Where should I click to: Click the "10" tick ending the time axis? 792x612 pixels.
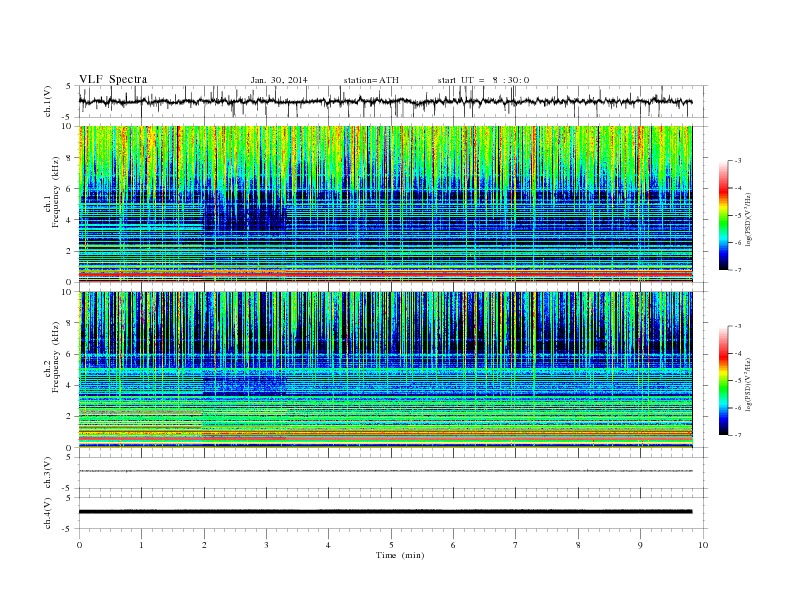tap(703, 545)
